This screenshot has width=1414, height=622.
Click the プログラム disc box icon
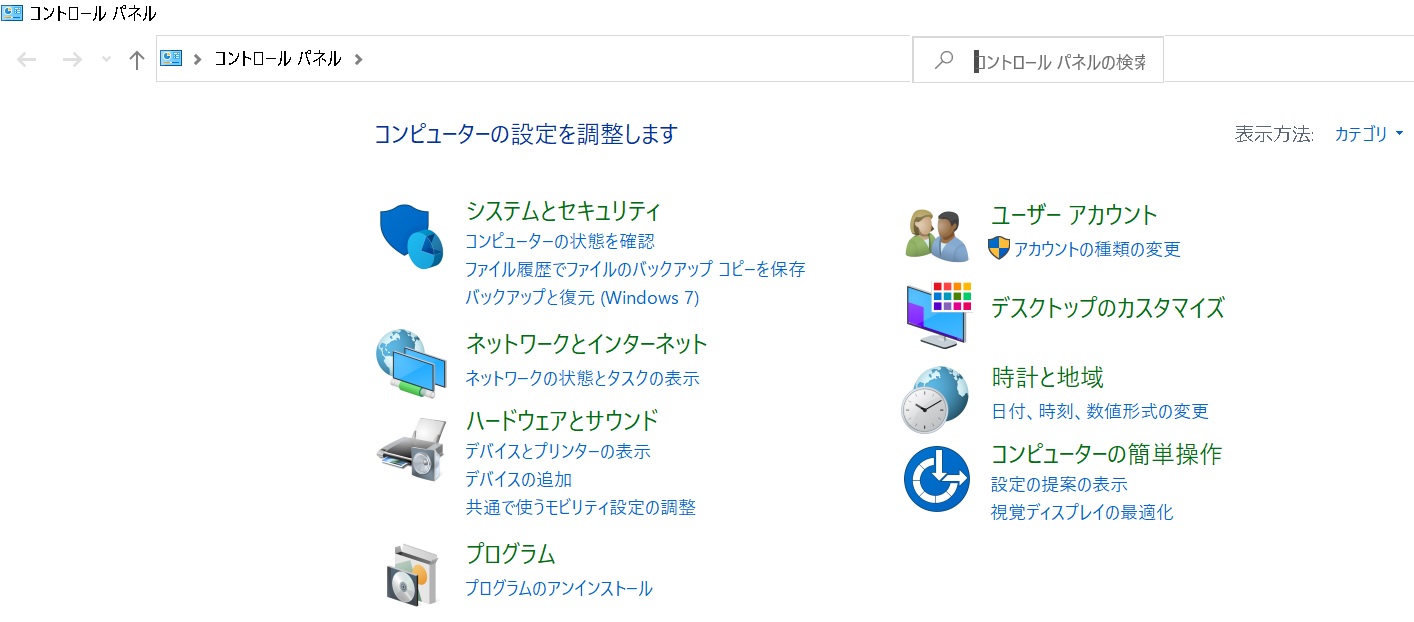[414, 575]
